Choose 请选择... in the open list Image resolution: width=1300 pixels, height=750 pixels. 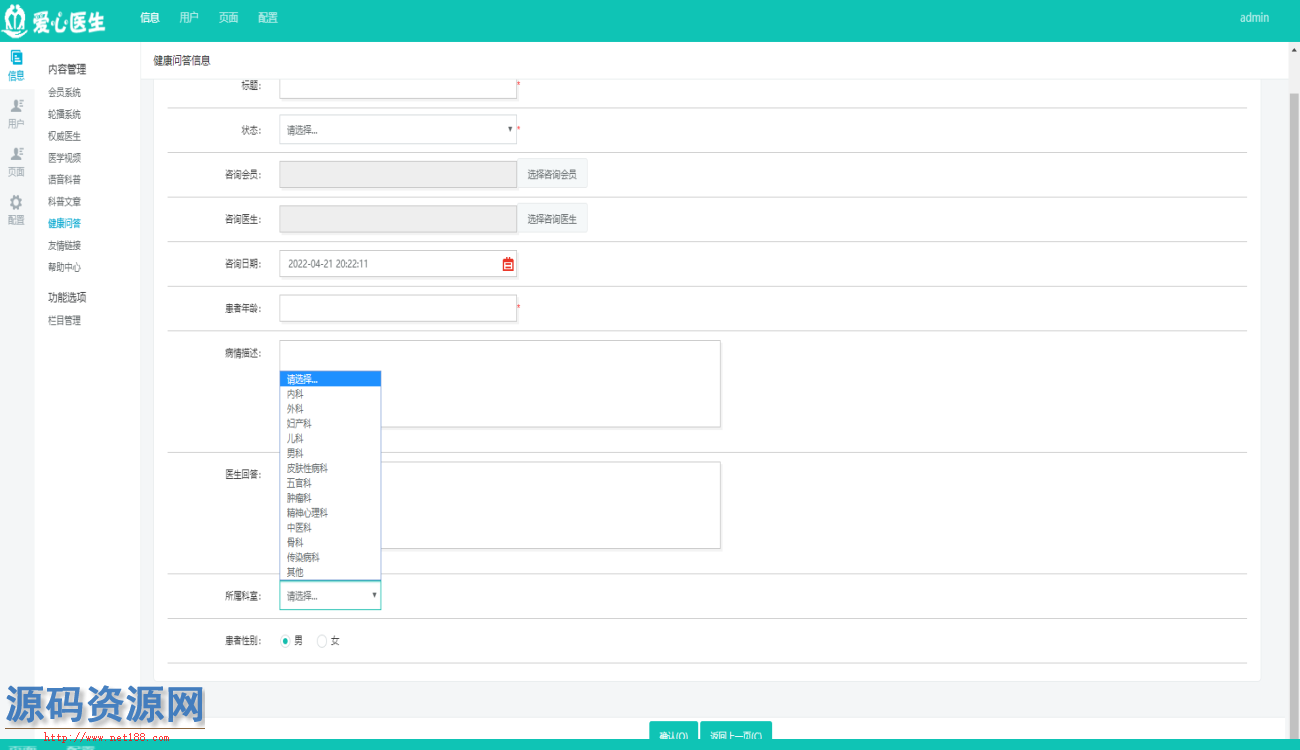point(330,379)
